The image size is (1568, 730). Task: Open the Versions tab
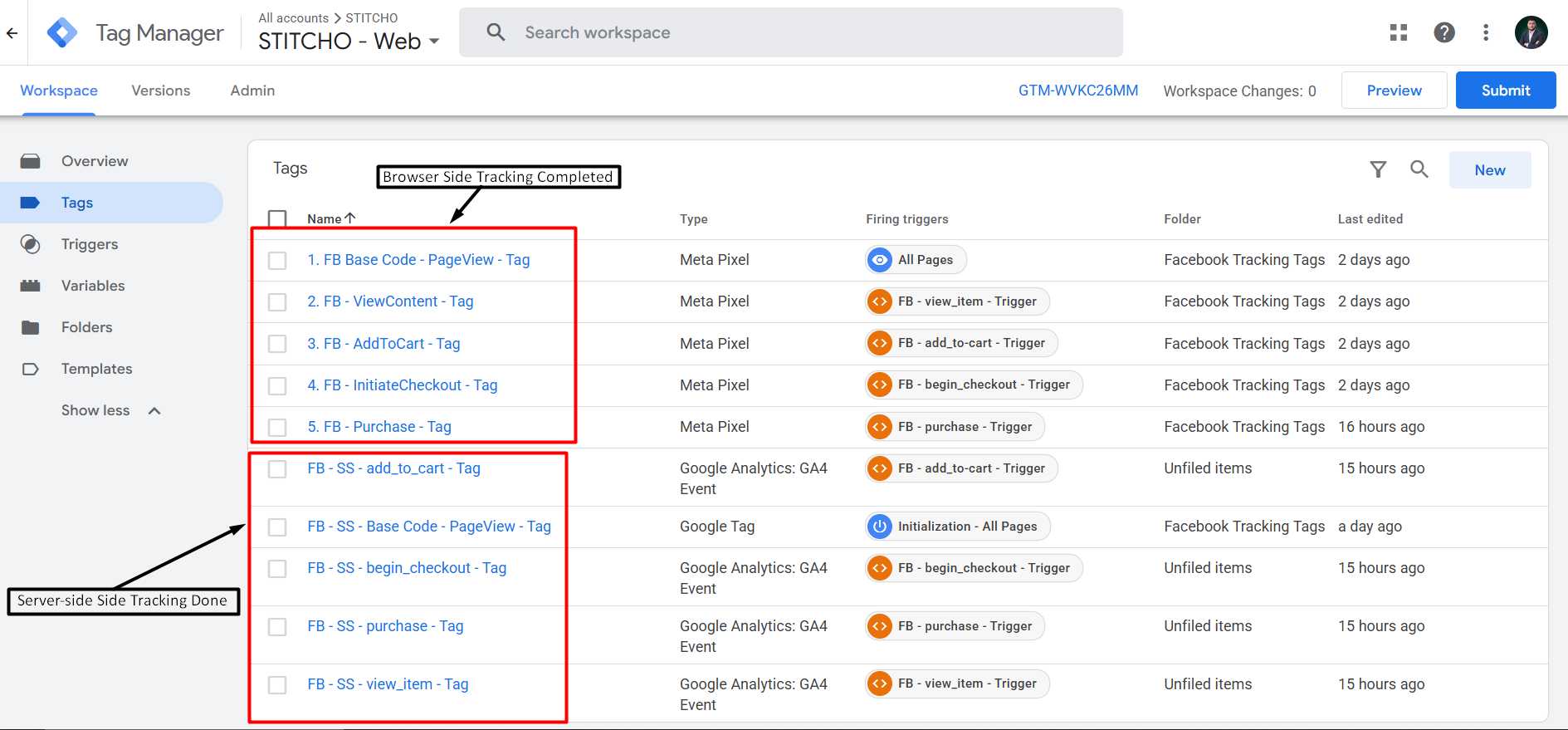(161, 91)
